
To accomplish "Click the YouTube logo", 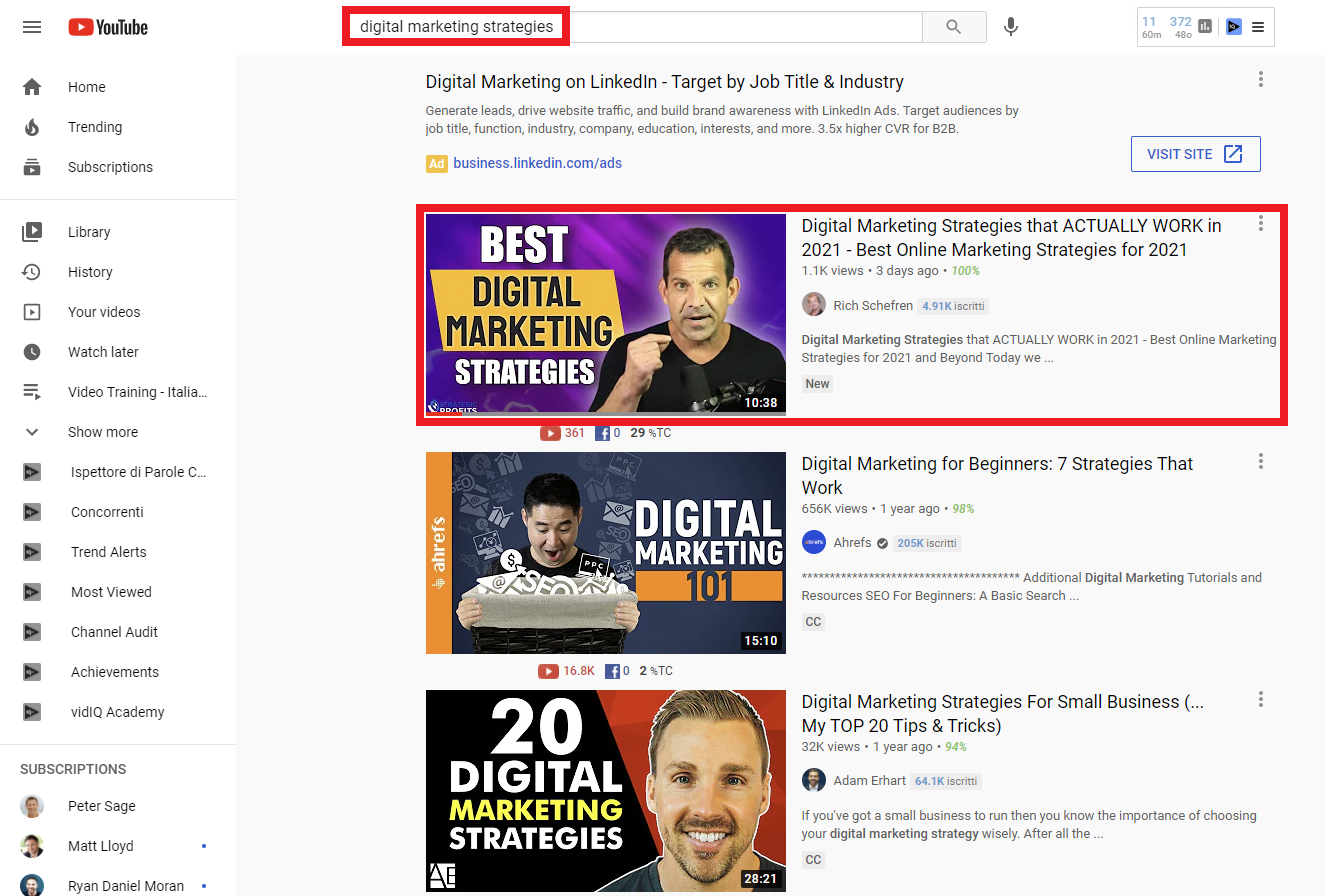I will point(108,27).
